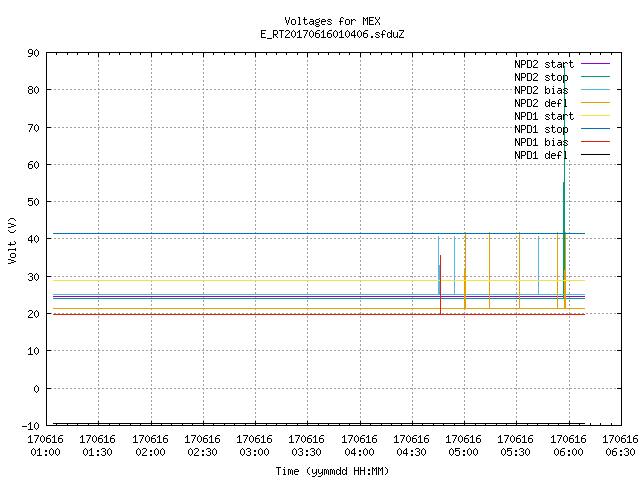Viewport: 640px width, 480px height.
Task: Click the yellow NPD1 start line near 29 V
Action: coord(319,280)
